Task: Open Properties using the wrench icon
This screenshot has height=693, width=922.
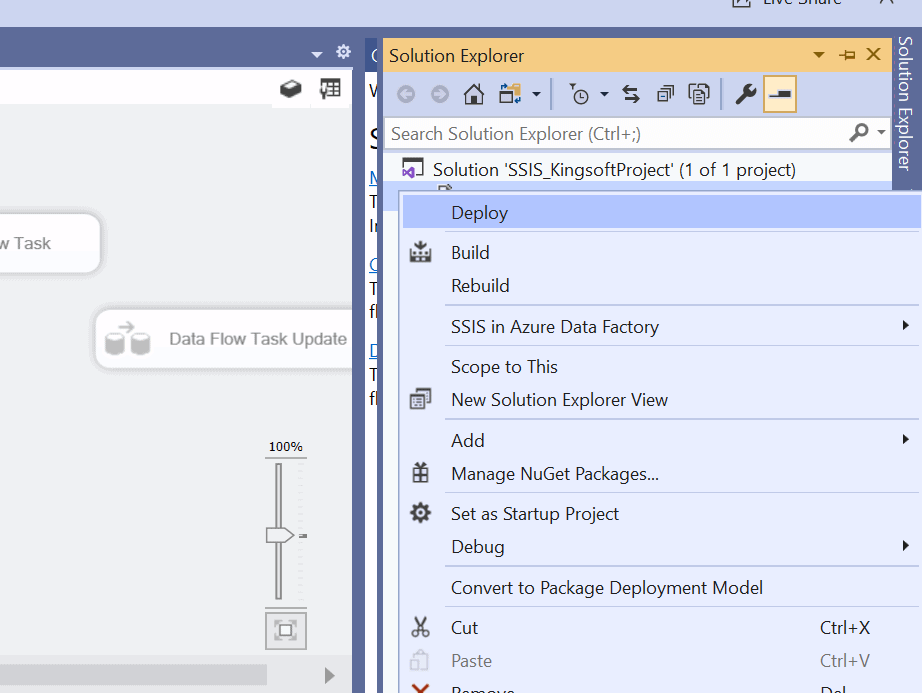Action: point(746,94)
